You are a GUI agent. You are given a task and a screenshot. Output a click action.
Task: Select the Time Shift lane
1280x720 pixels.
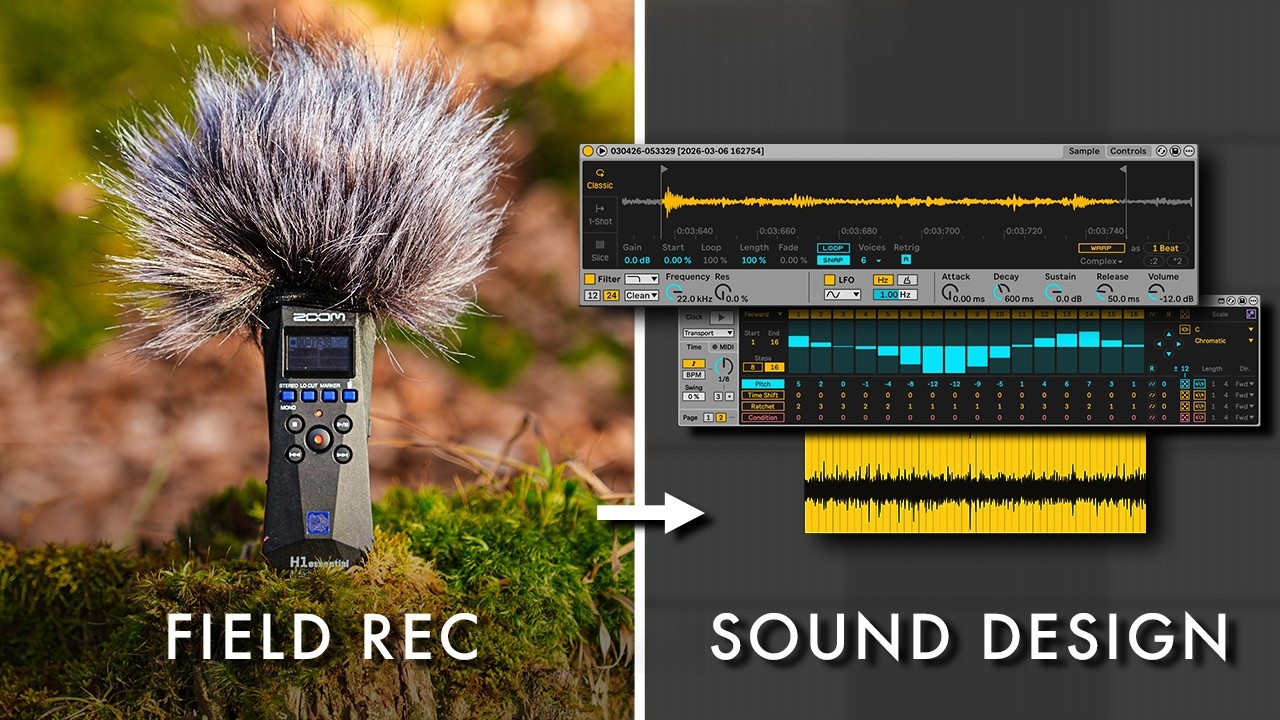[x=762, y=395]
